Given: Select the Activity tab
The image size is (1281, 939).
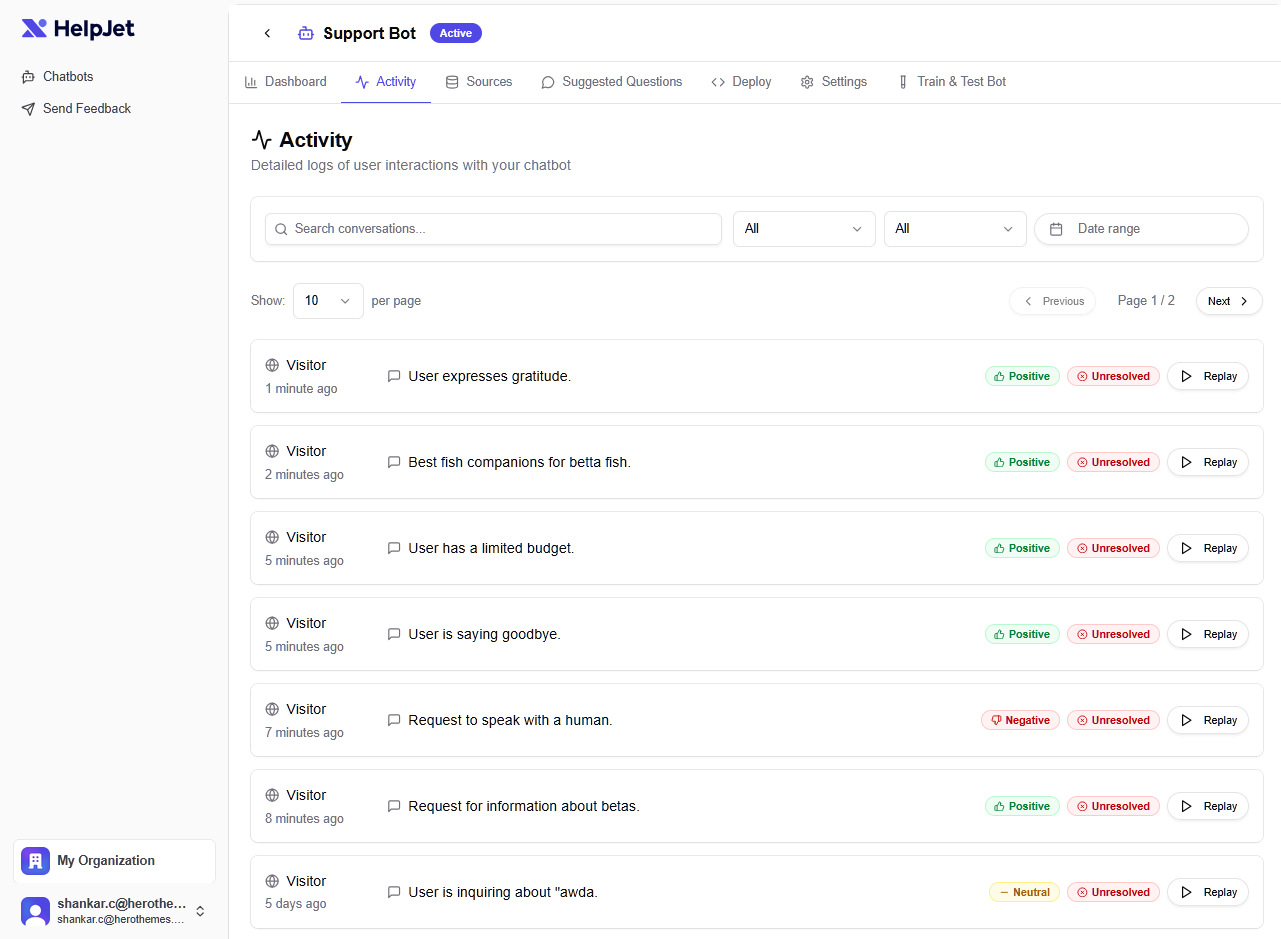Looking at the screenshot, I should pos(386,82).
